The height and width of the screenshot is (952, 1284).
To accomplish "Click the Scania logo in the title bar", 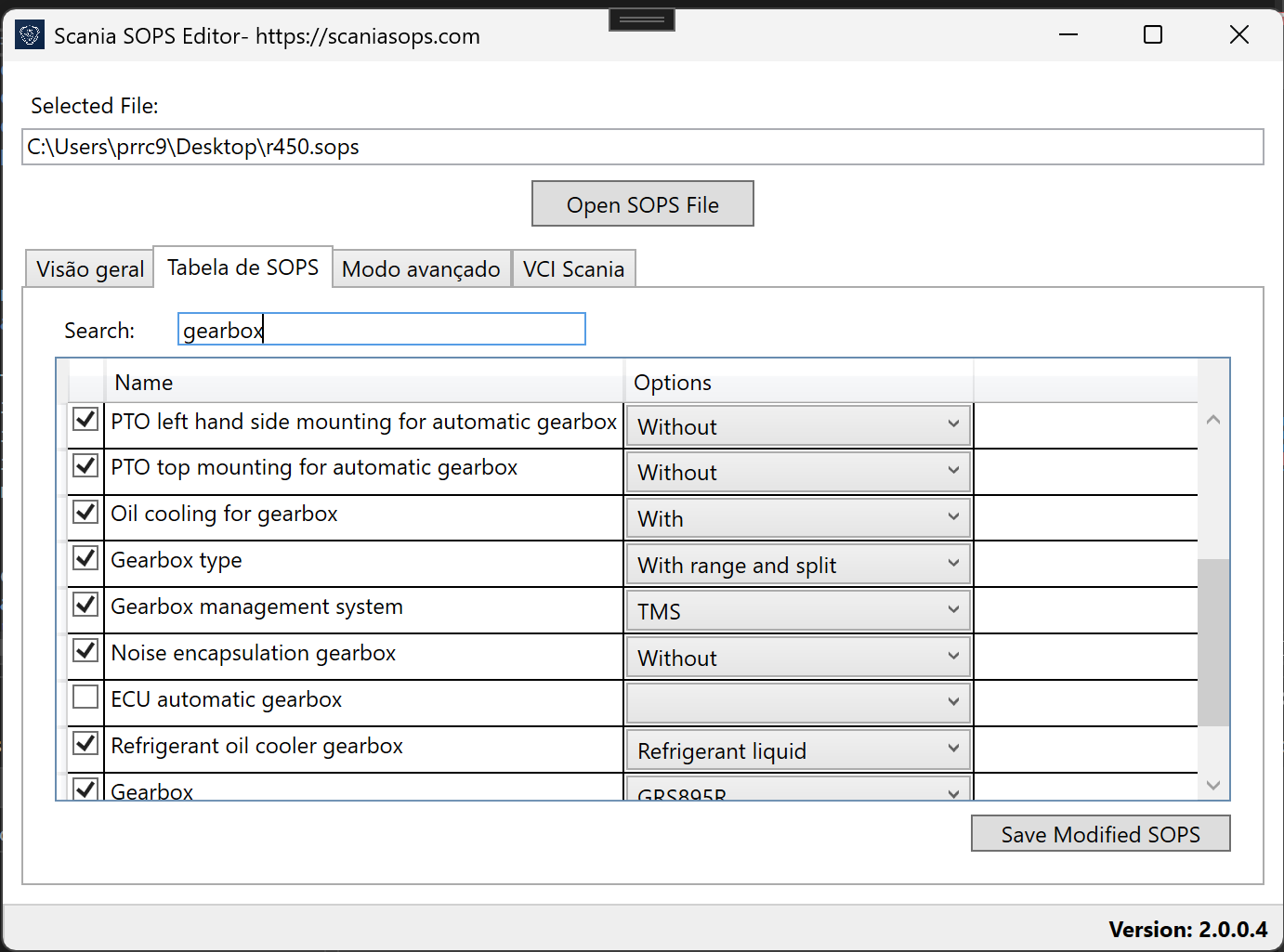I will click(x=29, y=34).
